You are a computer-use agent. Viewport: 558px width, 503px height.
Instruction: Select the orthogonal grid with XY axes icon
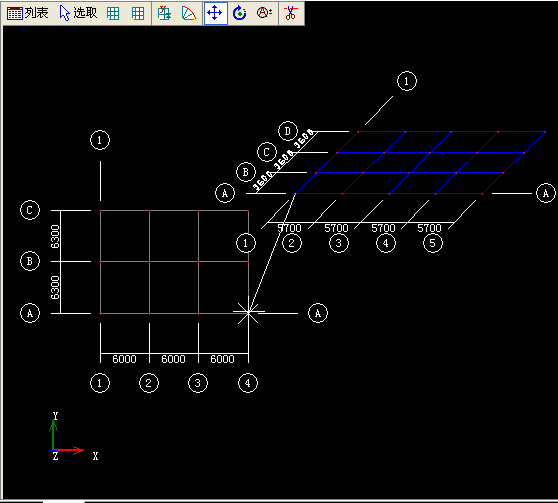point(164,14)
